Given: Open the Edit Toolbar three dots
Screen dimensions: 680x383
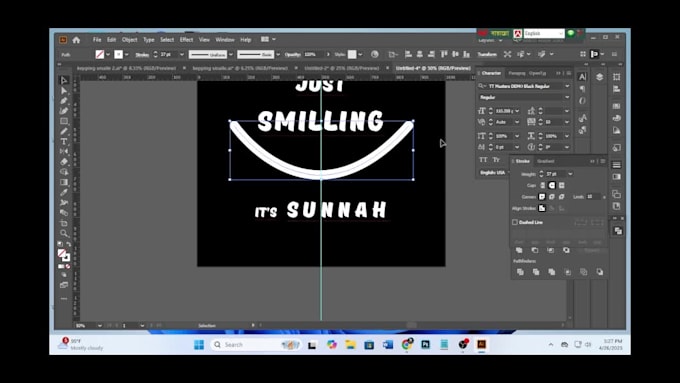Looking at the screenshot, I should (x=64, y=298).
